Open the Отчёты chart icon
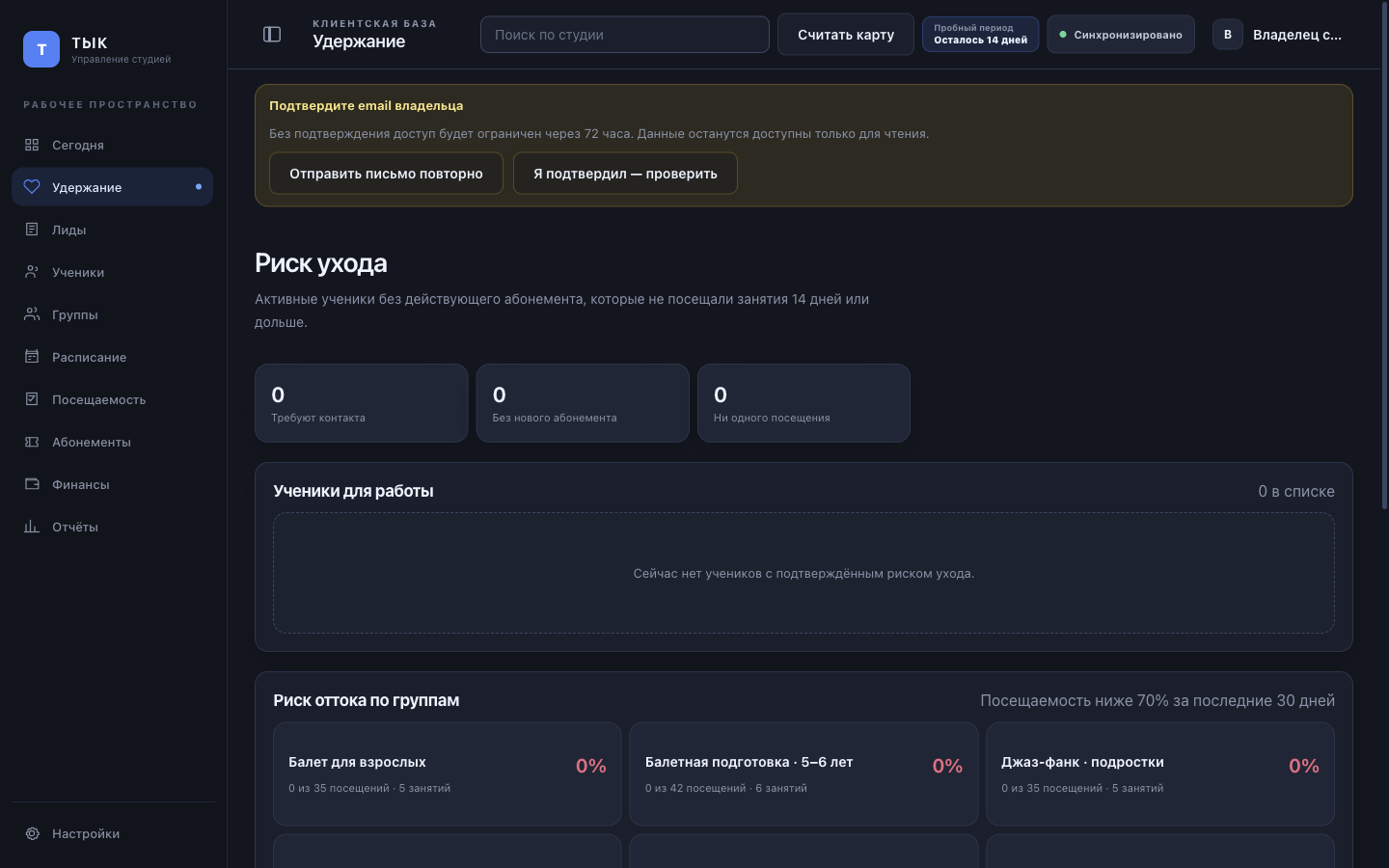The image size is (1389, 868). click(x=32, y=527)
